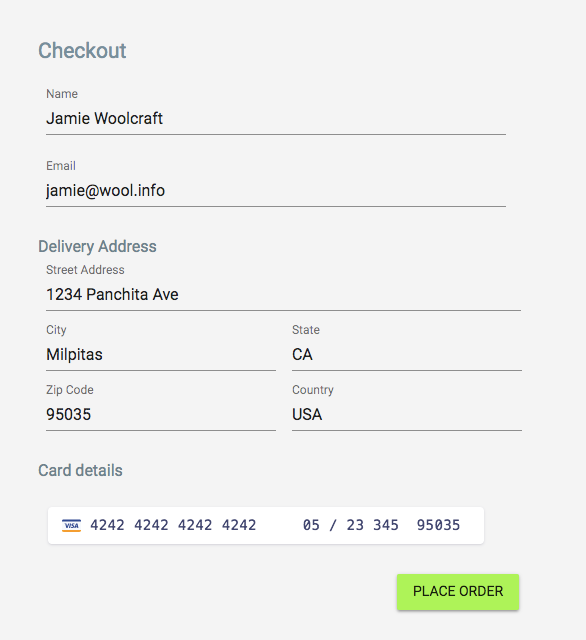Edit the Email field jamie@wool.info

coord(276,191)
